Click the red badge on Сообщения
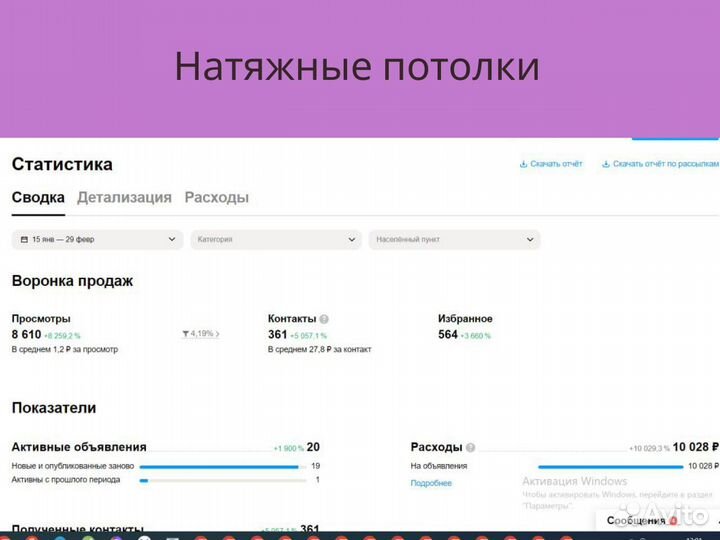Viewport: 720px width, 540px height. click(673, 521)
